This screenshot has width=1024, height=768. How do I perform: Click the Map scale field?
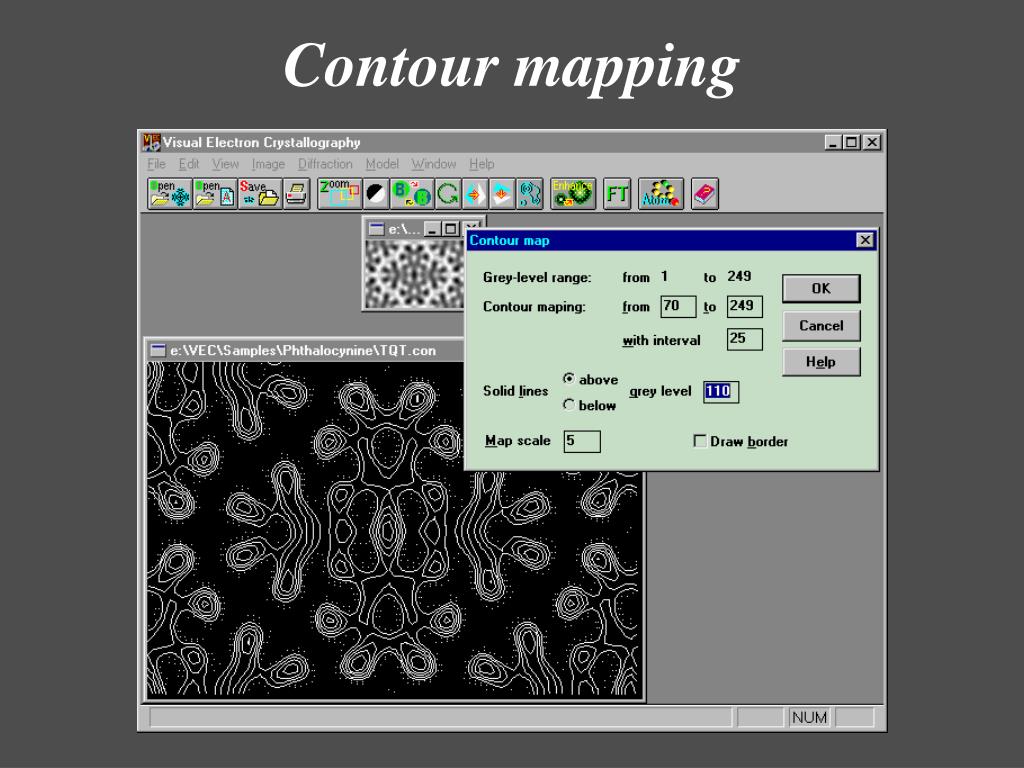[582, 441]
